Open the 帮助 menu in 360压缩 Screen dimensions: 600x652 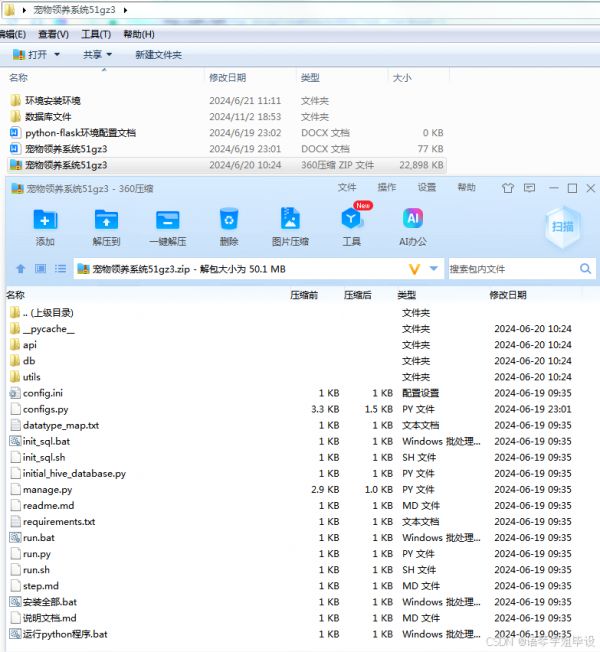467,188
